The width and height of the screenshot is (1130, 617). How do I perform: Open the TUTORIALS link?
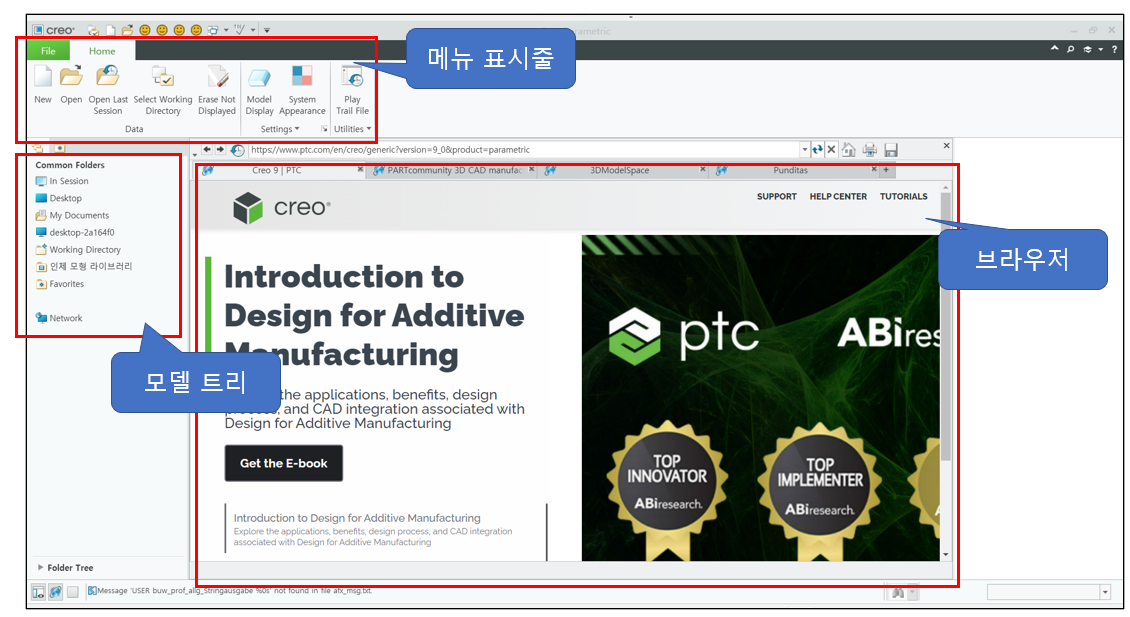[x=903, y=196]
